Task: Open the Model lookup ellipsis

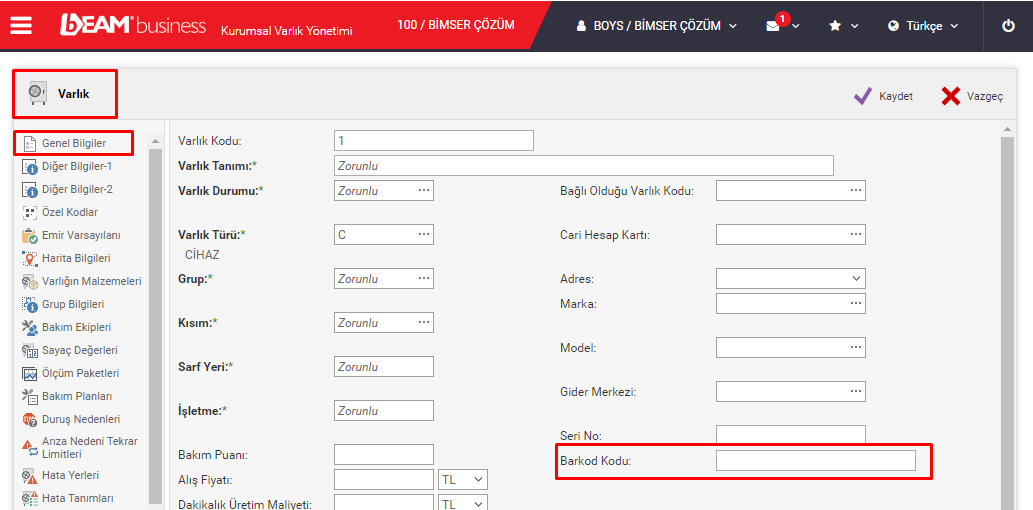Action: point(855,347)
